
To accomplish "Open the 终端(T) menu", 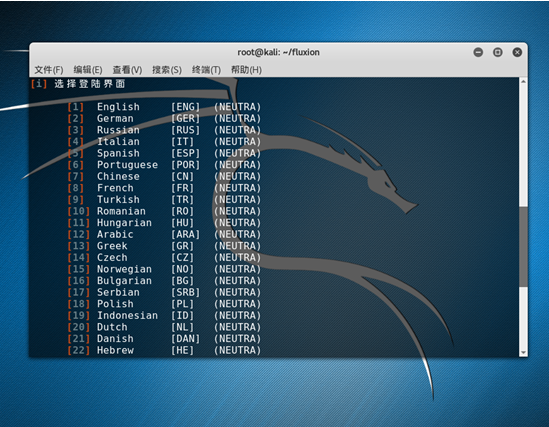I will tap(206, 70).
